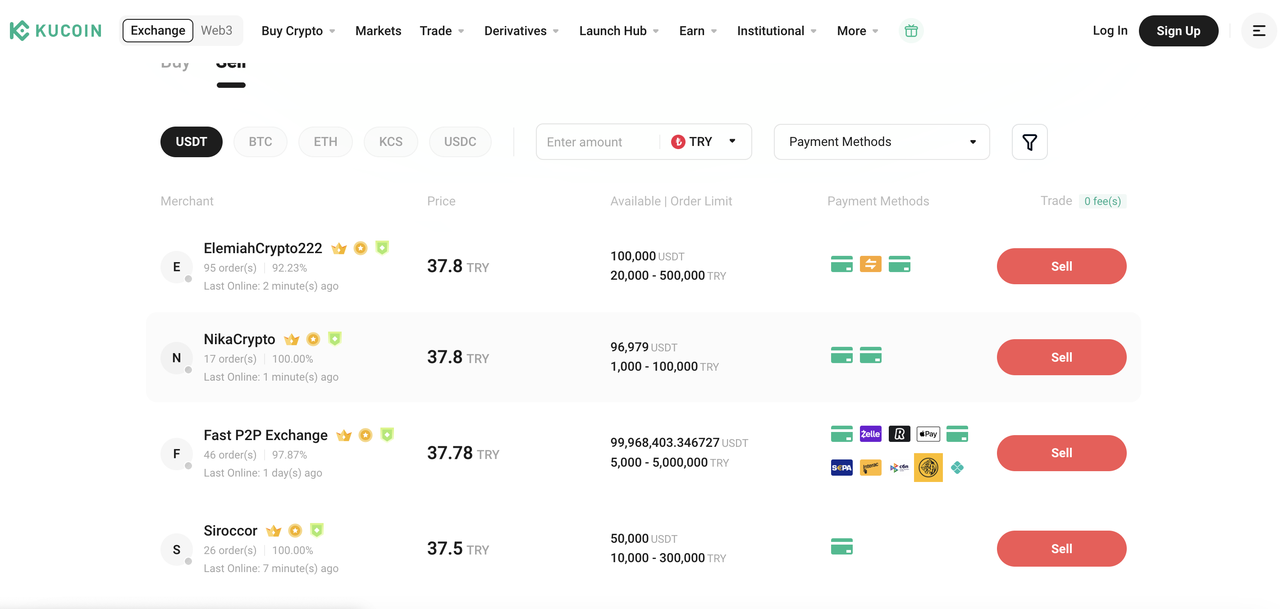Open the TRY currency dropdown
The height and width of the screenshot is (609, 1280).
tap(705, 142)
